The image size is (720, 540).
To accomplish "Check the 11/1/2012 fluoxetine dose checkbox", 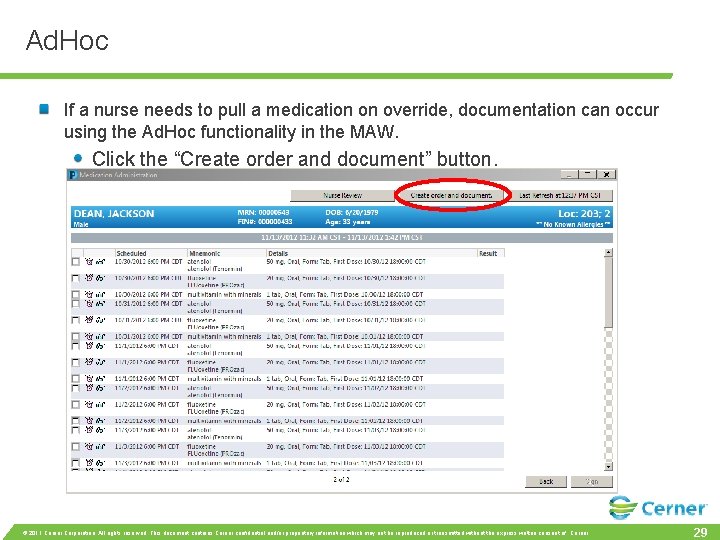I will pos(76,362).
